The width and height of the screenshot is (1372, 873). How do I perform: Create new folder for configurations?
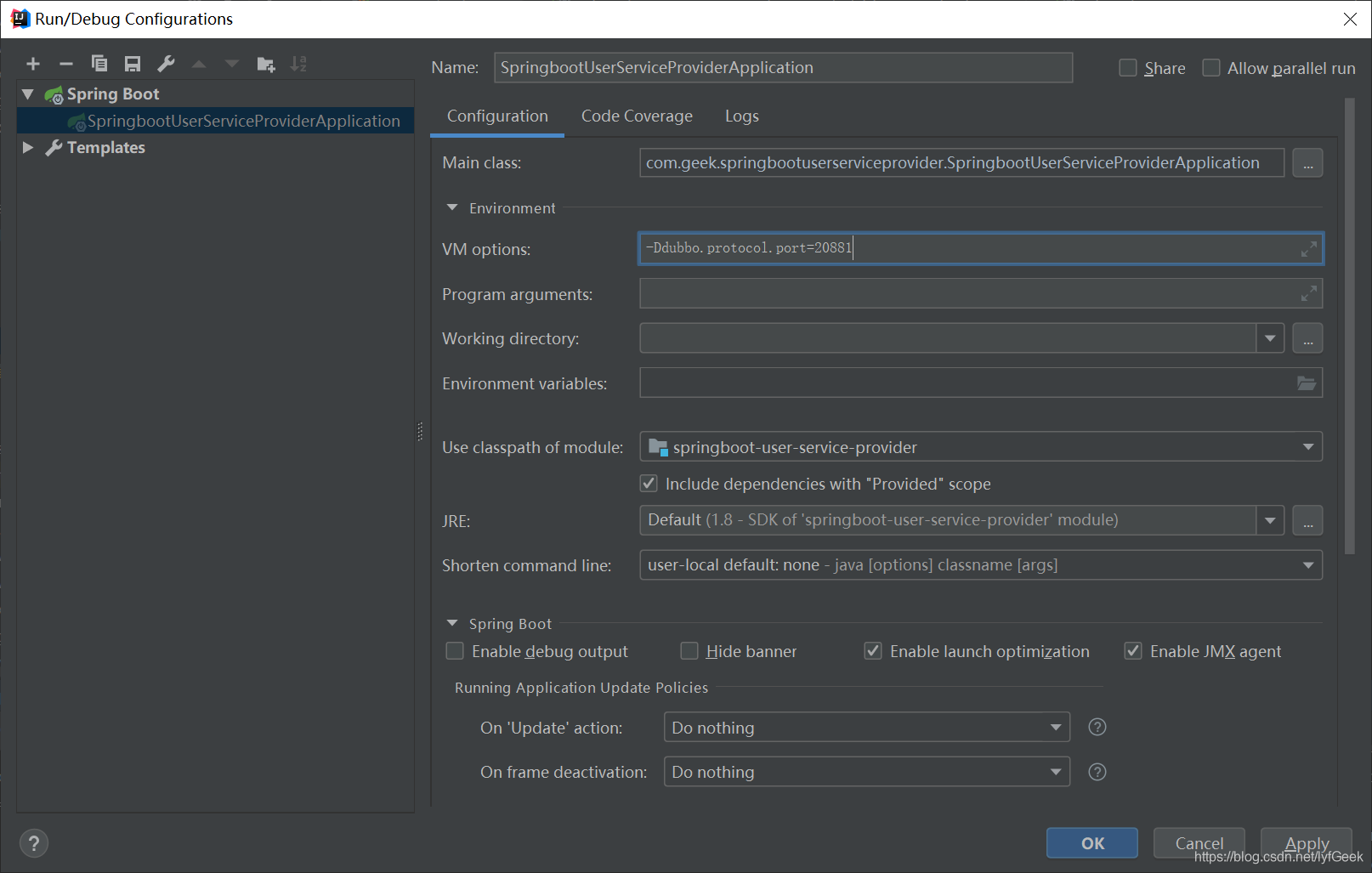266,64
